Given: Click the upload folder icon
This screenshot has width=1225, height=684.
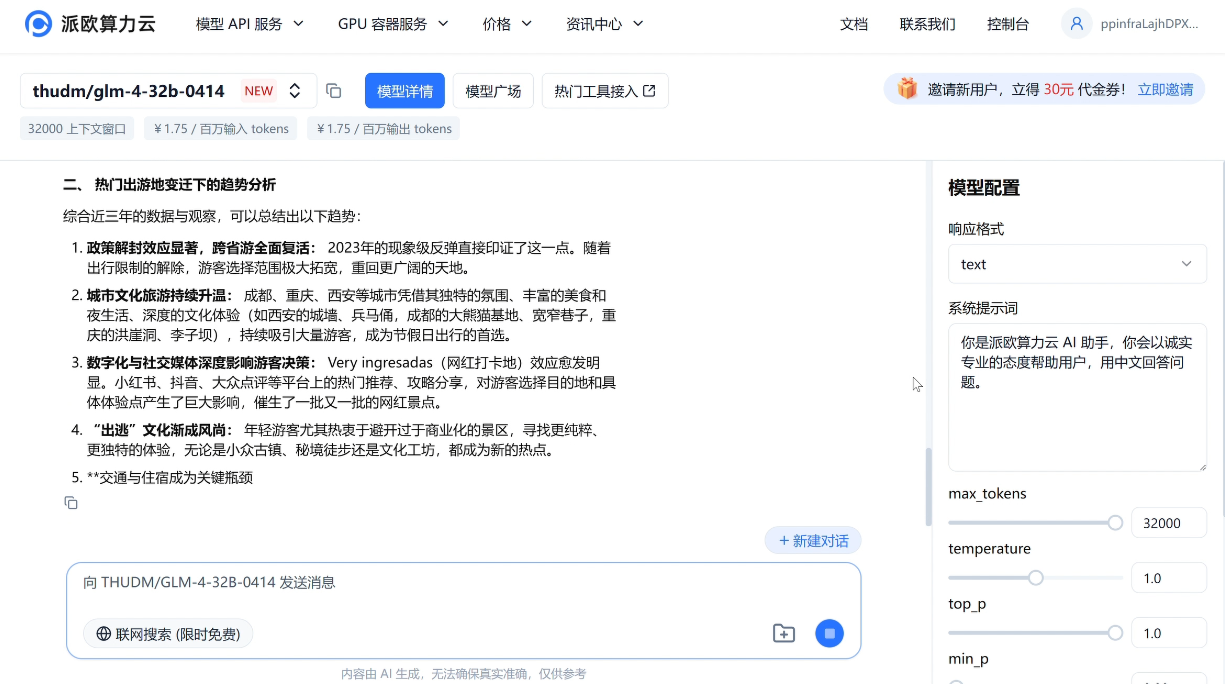Looking at the screenshot, I should point(784,633).
